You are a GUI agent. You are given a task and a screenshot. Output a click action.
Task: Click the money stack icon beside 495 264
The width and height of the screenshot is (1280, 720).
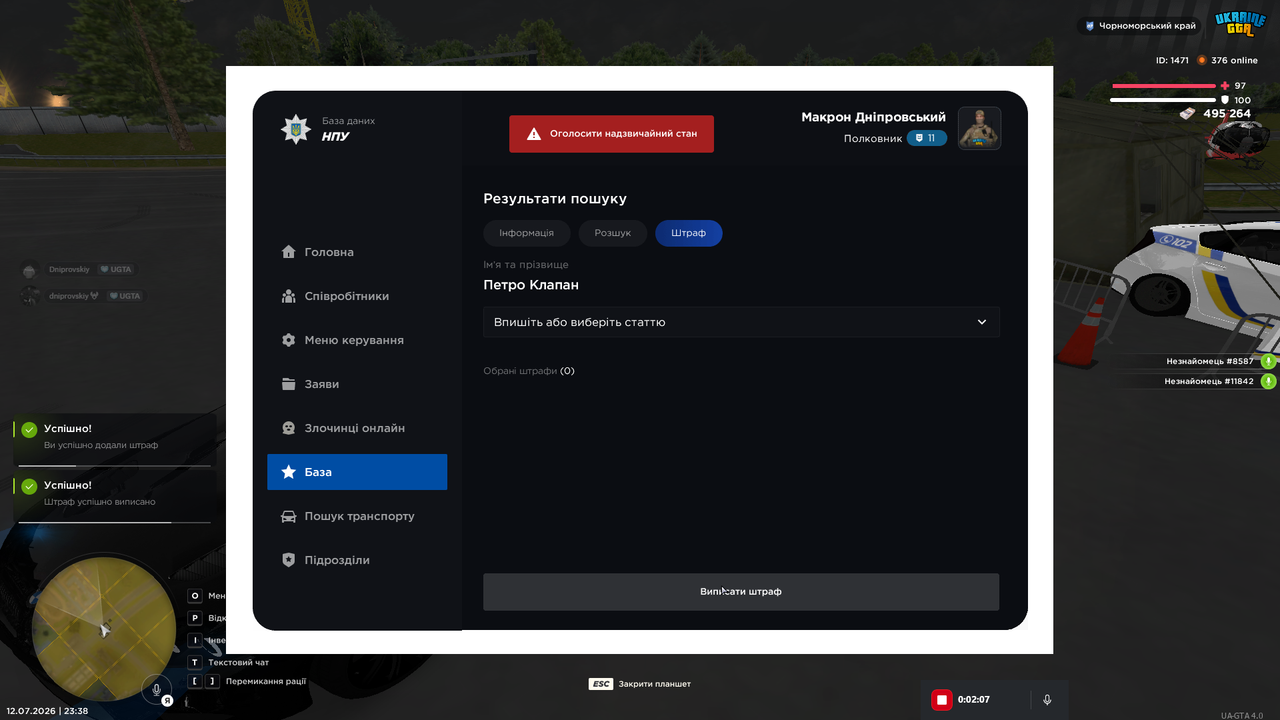[1187, 114]
